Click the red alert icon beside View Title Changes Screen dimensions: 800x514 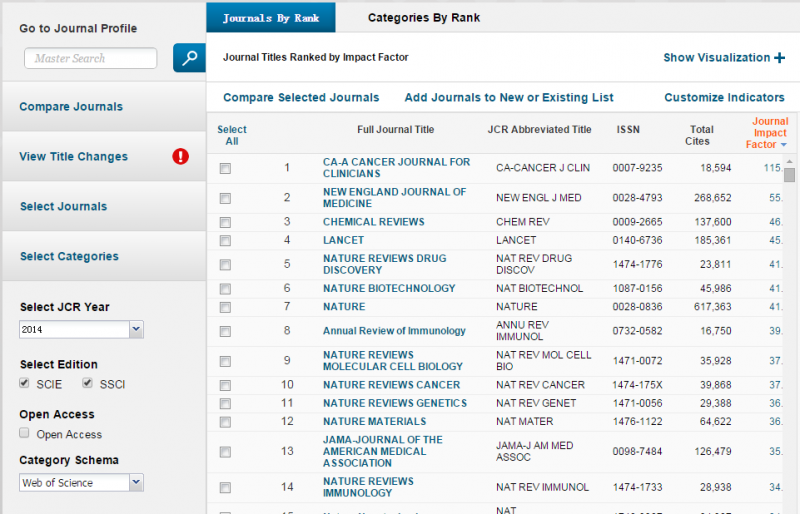(x=180, y=156)
